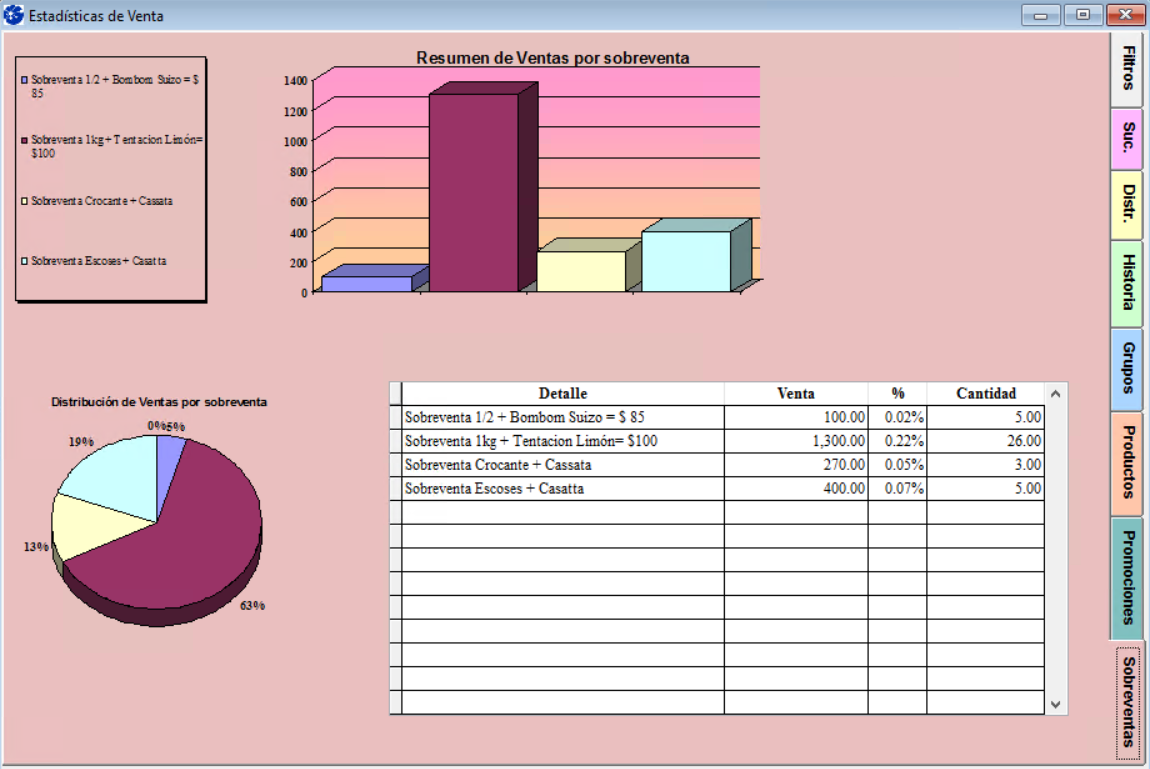Switch to the Promociones tab
This screenshot has width=1150, height=769.
click(1127, 577)
